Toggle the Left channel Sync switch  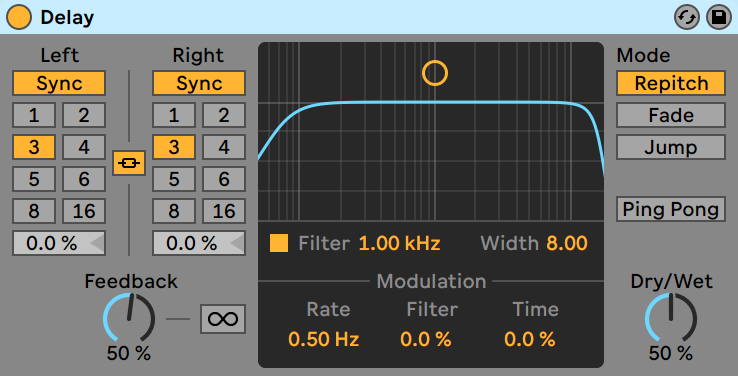(x=59, y=83)
